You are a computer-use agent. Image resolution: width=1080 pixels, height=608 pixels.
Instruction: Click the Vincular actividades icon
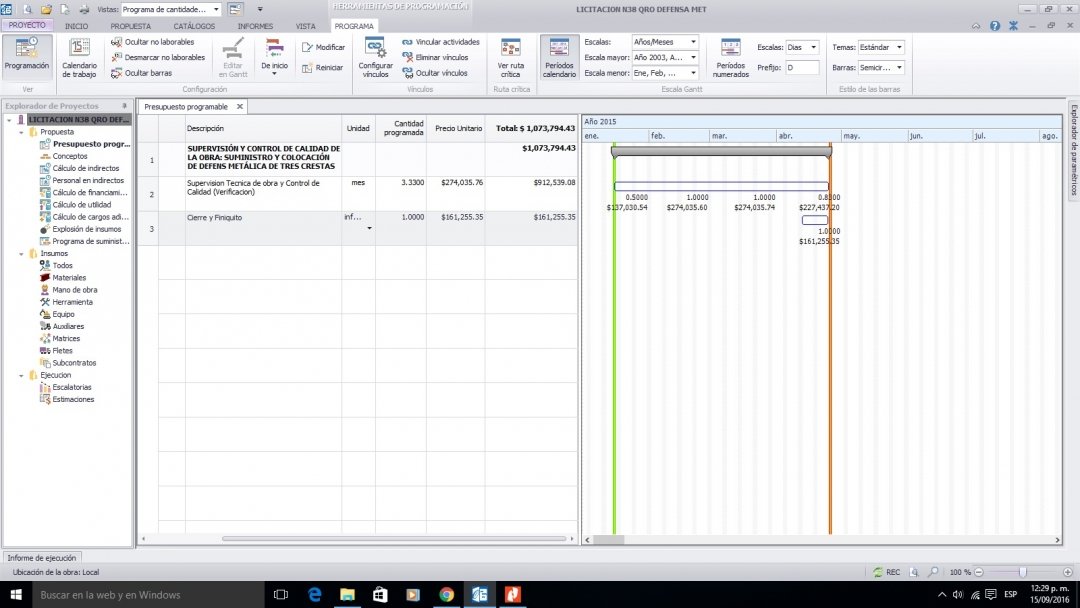click(407, 43)
